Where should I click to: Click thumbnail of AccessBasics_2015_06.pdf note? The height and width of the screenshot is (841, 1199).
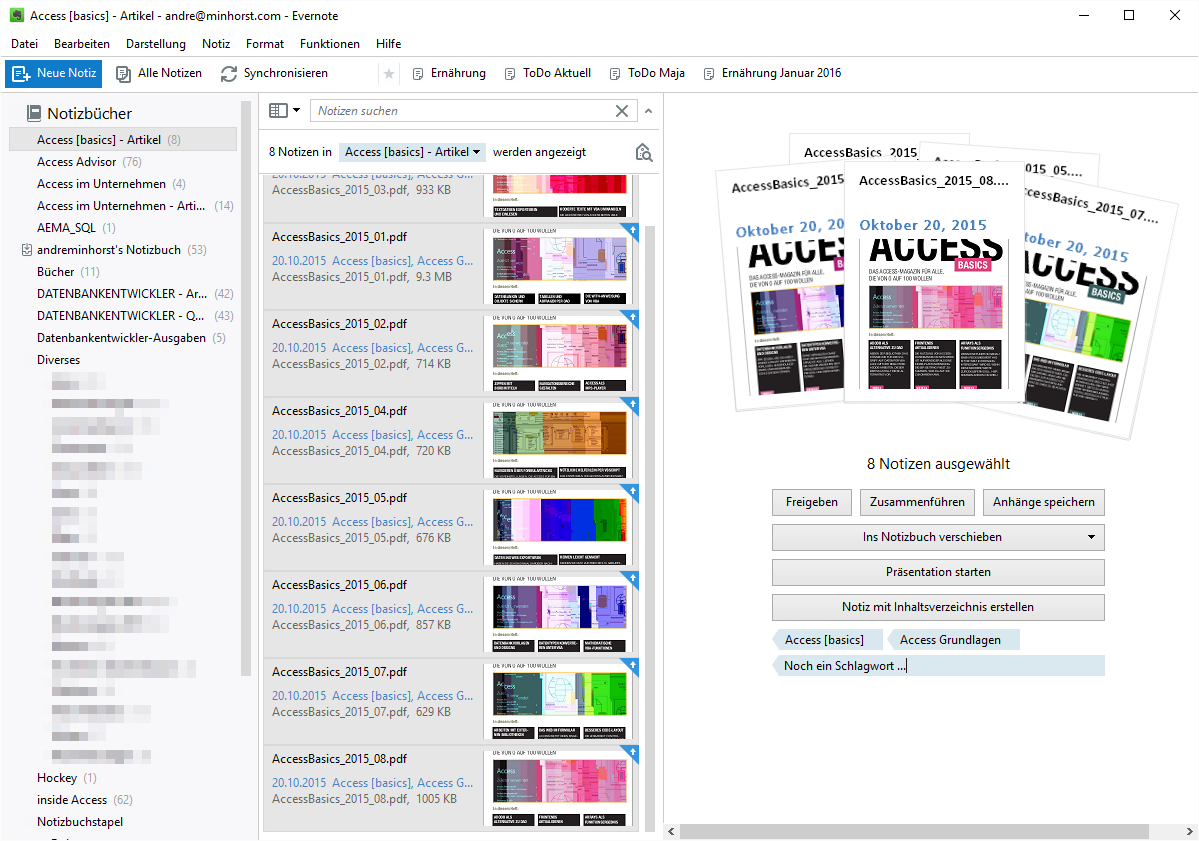pos(560,613)
